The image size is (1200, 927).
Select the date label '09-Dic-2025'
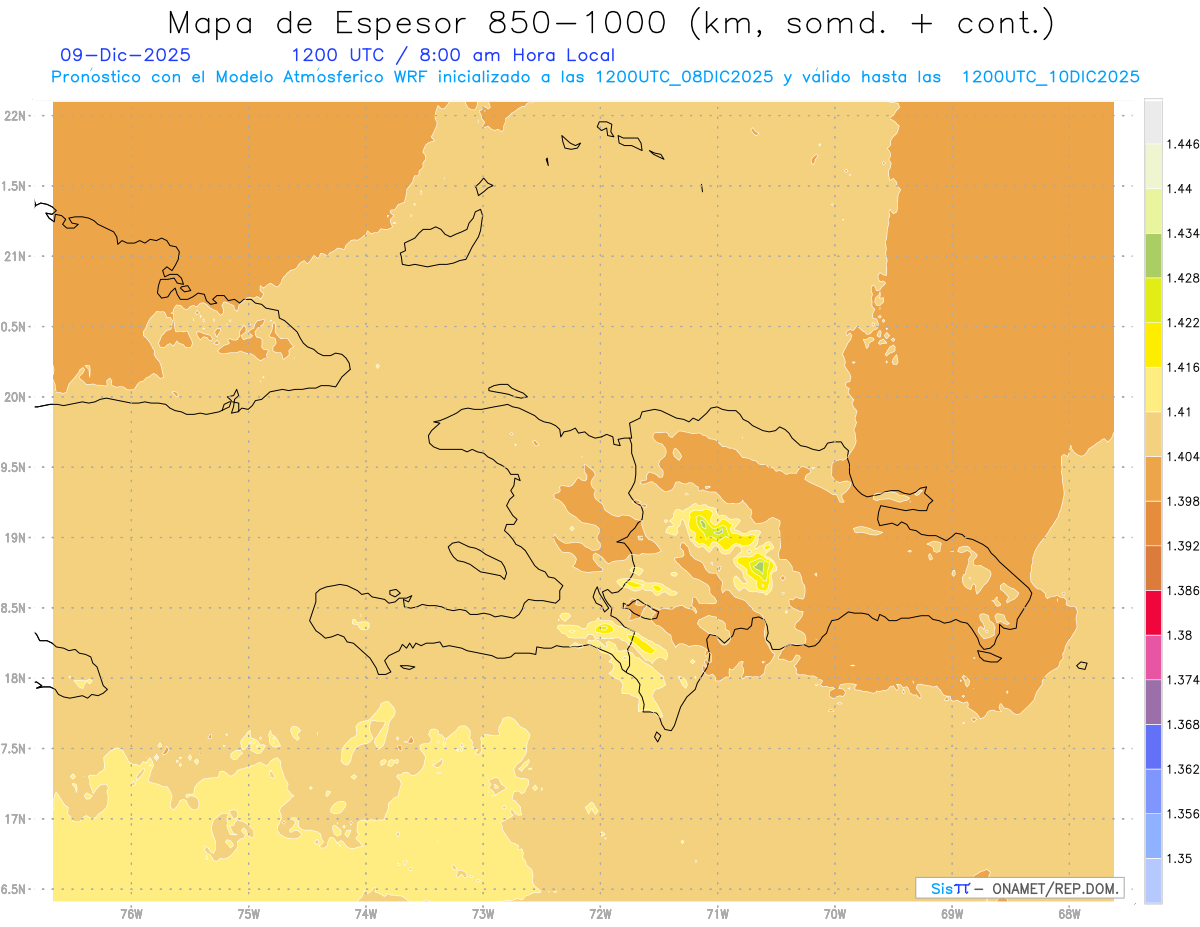(x=125, y=55)
